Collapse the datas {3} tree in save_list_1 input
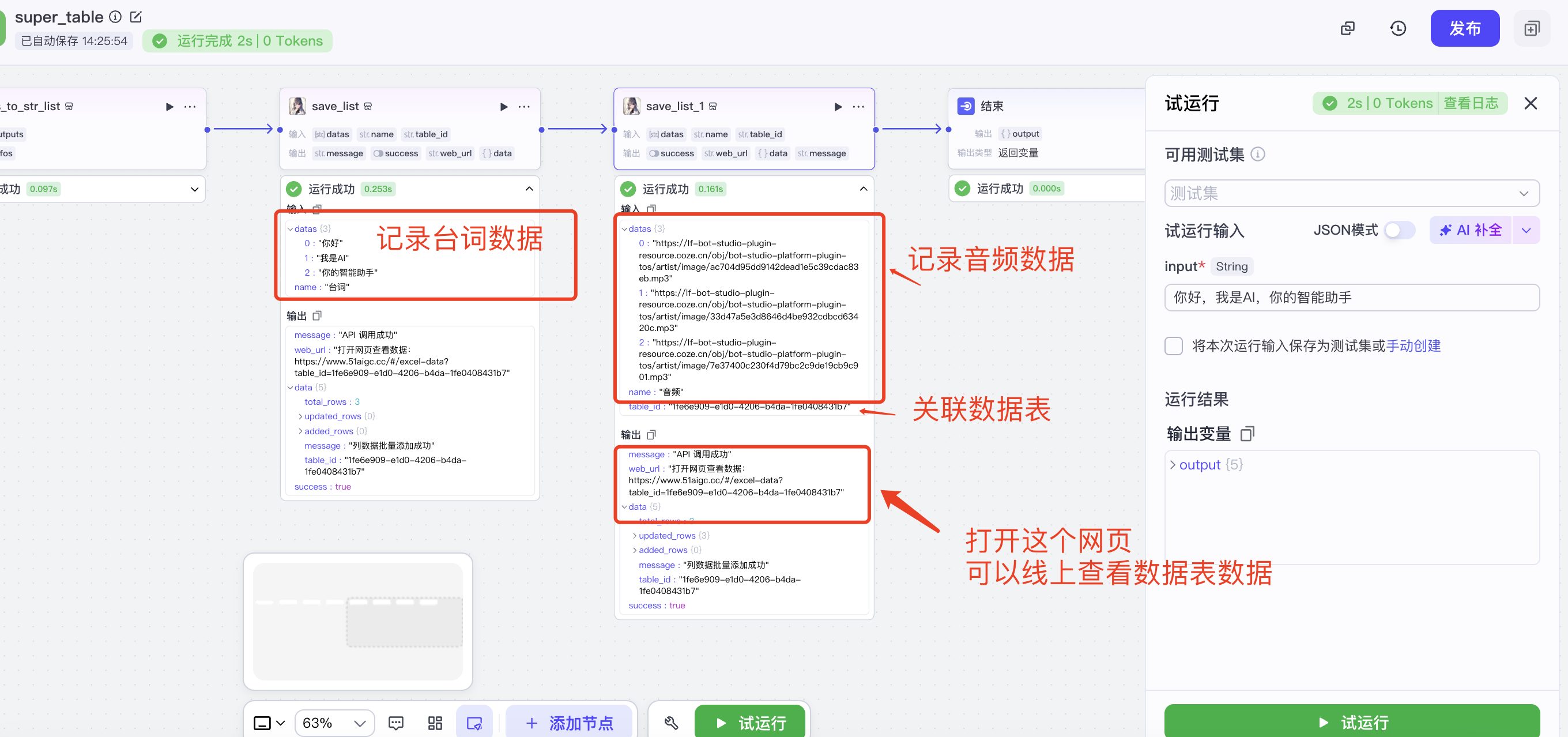Image resolution: width=1568 pixels, height=737 pixels. (x=624, y=229)
